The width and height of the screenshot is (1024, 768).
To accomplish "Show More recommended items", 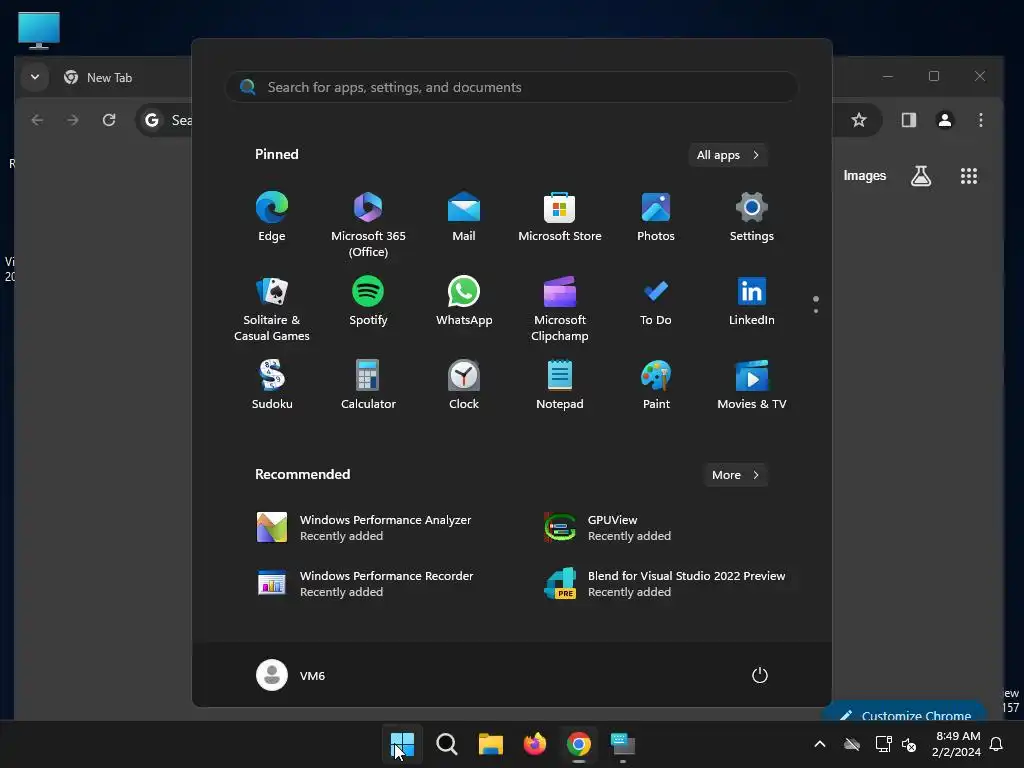I will [x=735, y=475].
